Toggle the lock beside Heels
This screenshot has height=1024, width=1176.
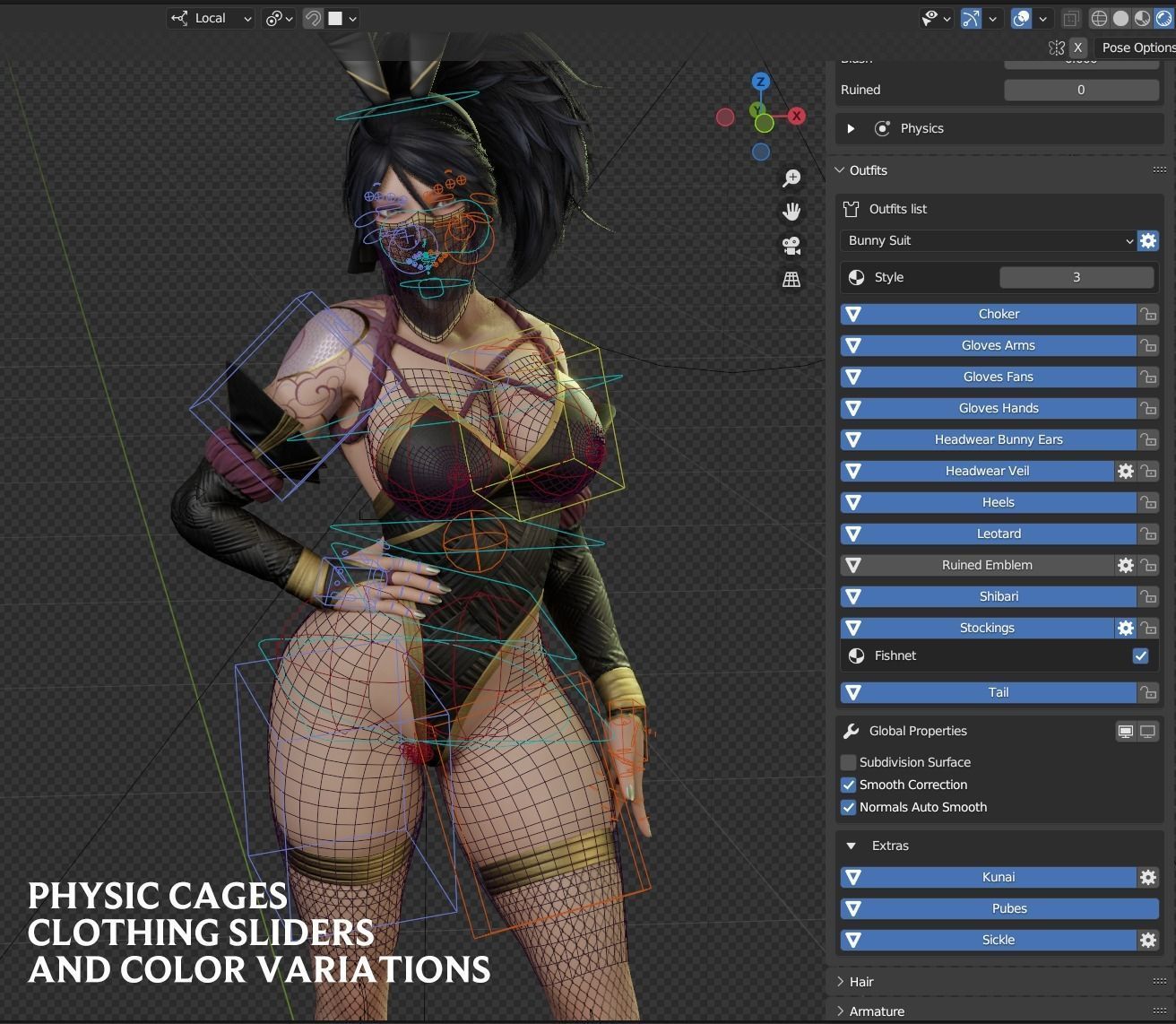tap(1148, 502)
